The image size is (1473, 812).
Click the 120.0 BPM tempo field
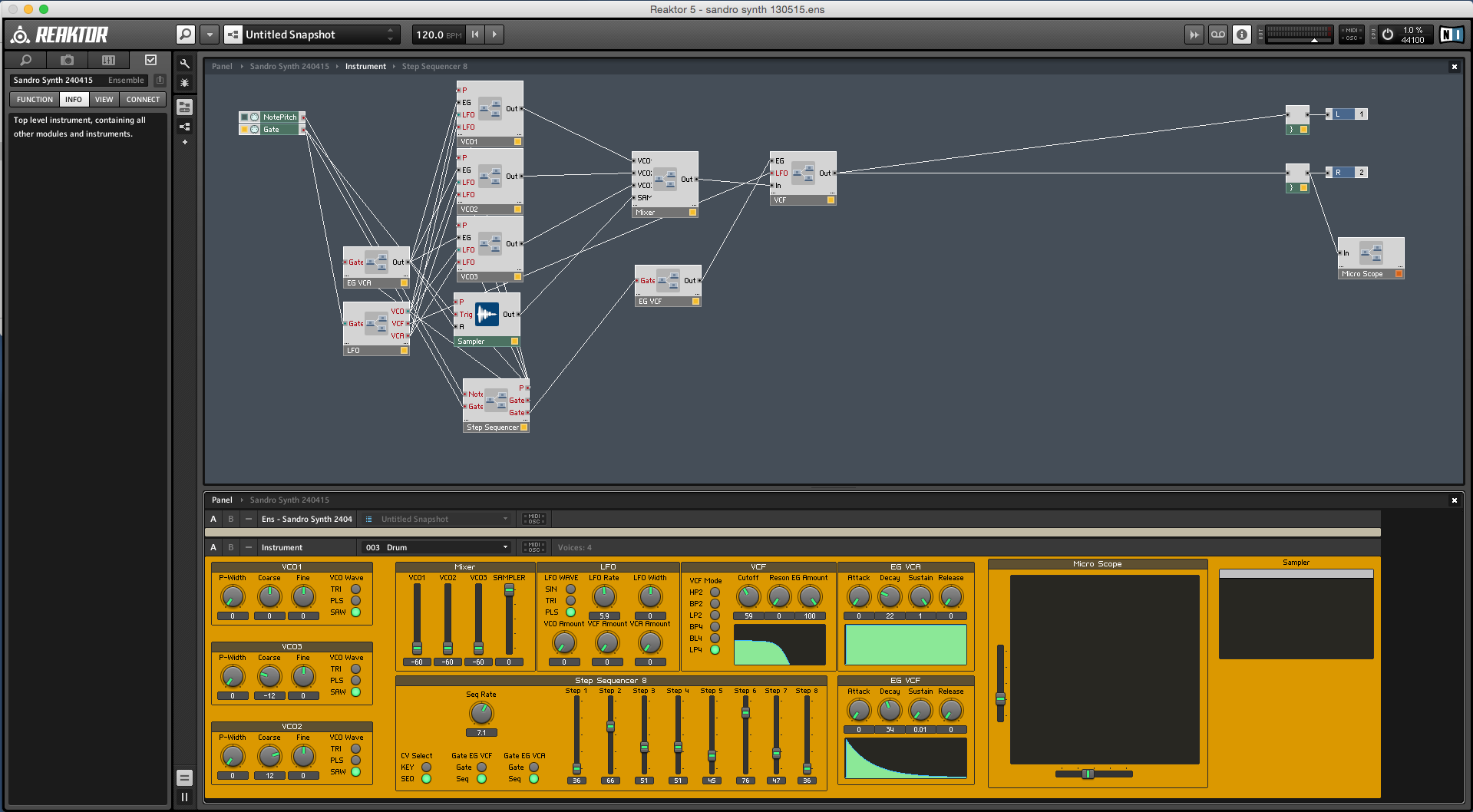[x=438, y=35]
